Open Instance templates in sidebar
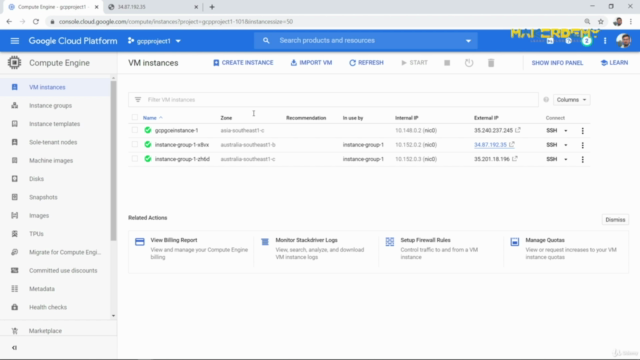The height and width of the screenshot is (360, 640). tap(55, 124)
